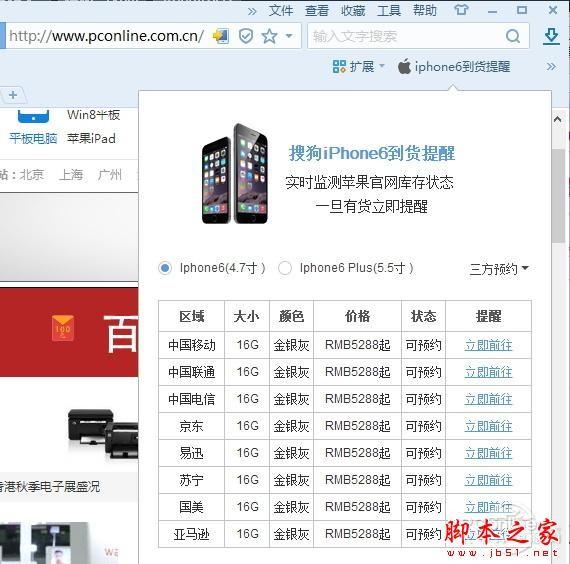Open the 扩展 extensions dropdown

(x=358, y=67)
